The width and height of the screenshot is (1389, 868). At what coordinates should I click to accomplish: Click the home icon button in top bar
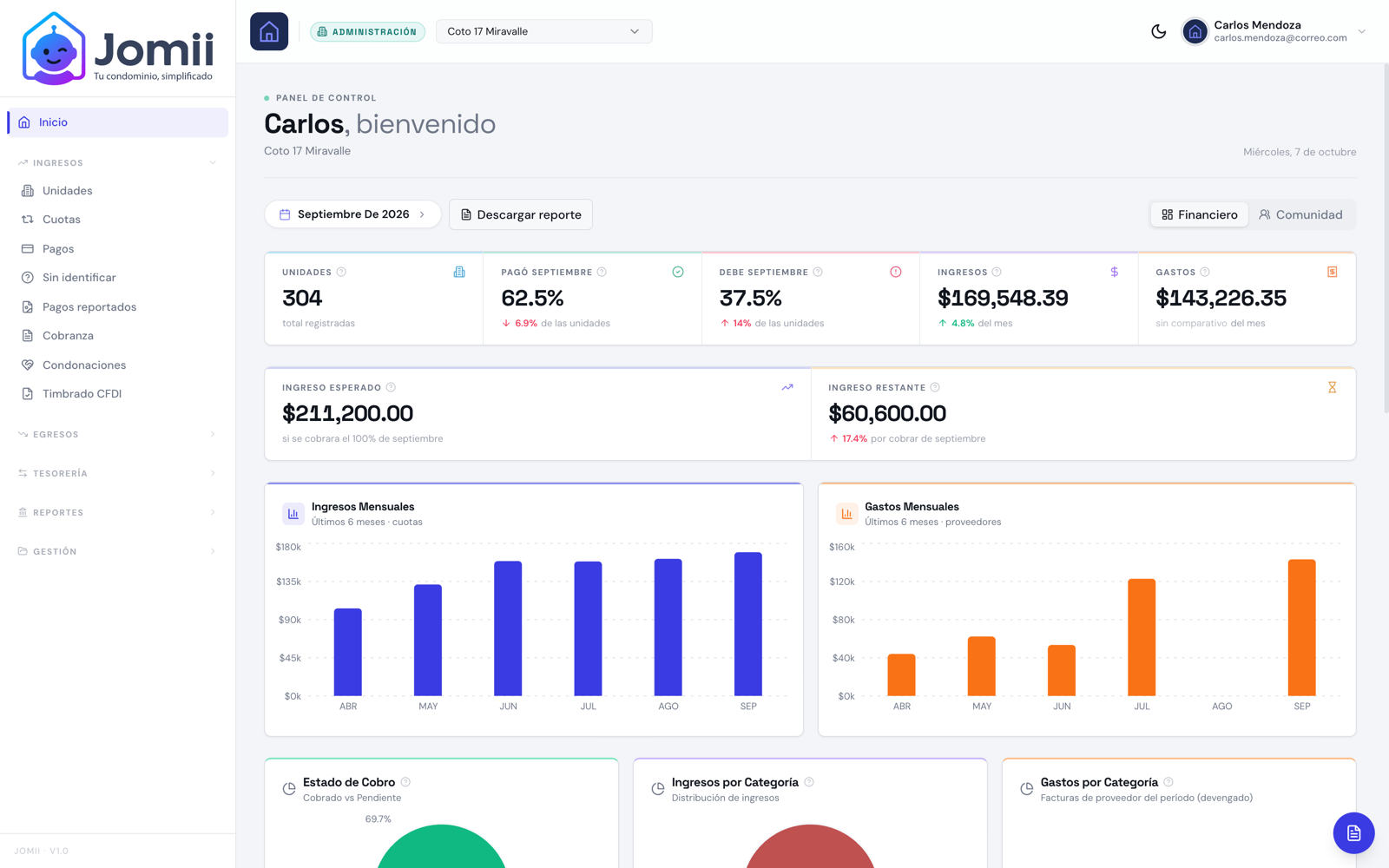269,31
